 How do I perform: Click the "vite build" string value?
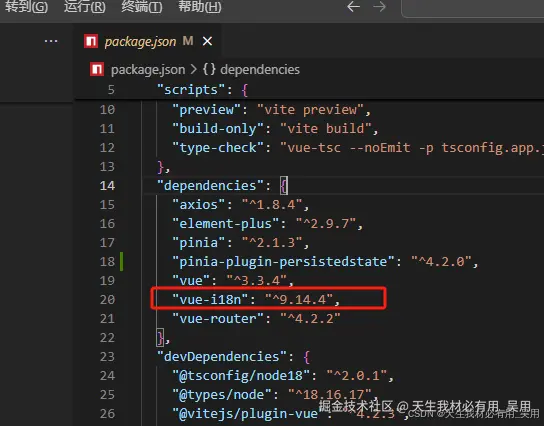(x=326, y=129)
